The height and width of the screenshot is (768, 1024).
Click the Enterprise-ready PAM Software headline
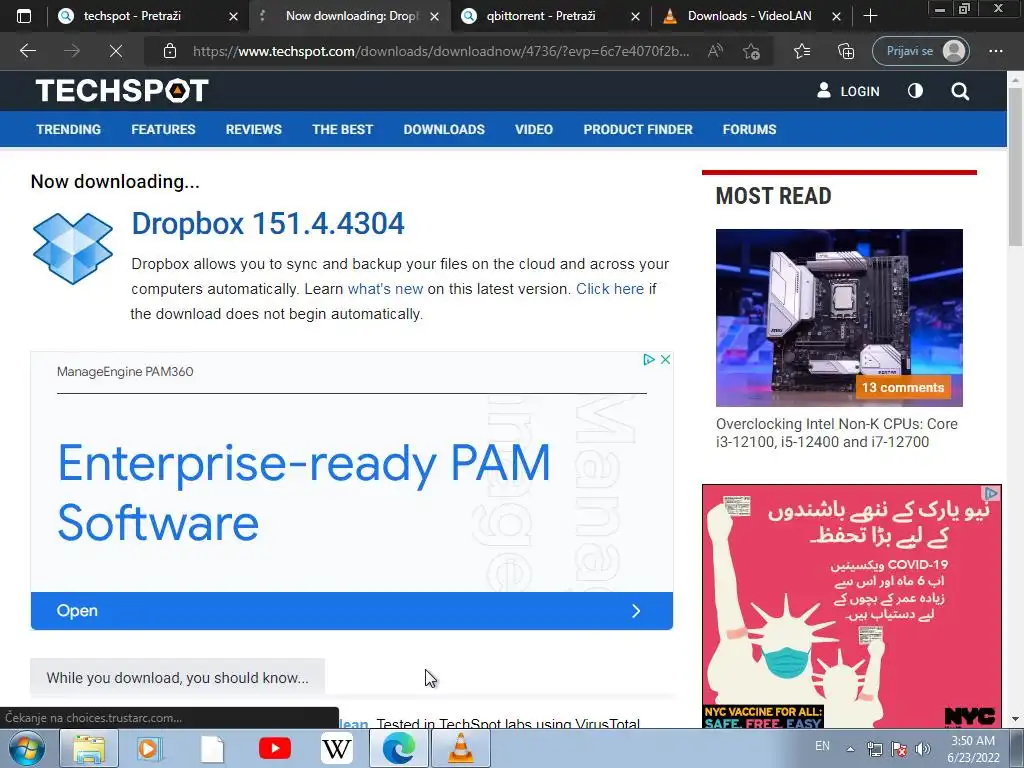pyautogui.click(x=304, y=492)
